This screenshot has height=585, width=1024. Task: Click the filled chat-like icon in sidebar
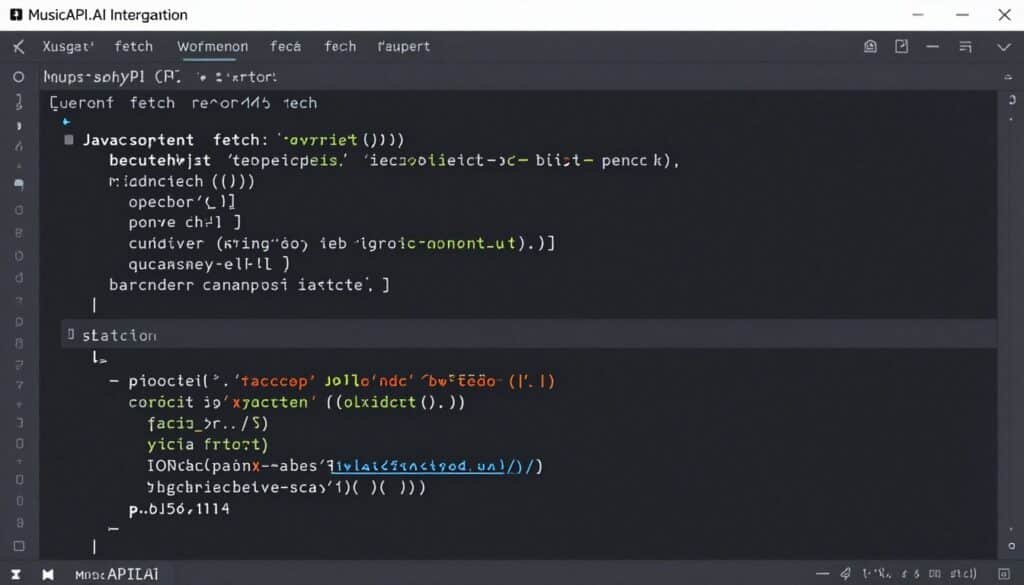19,185
